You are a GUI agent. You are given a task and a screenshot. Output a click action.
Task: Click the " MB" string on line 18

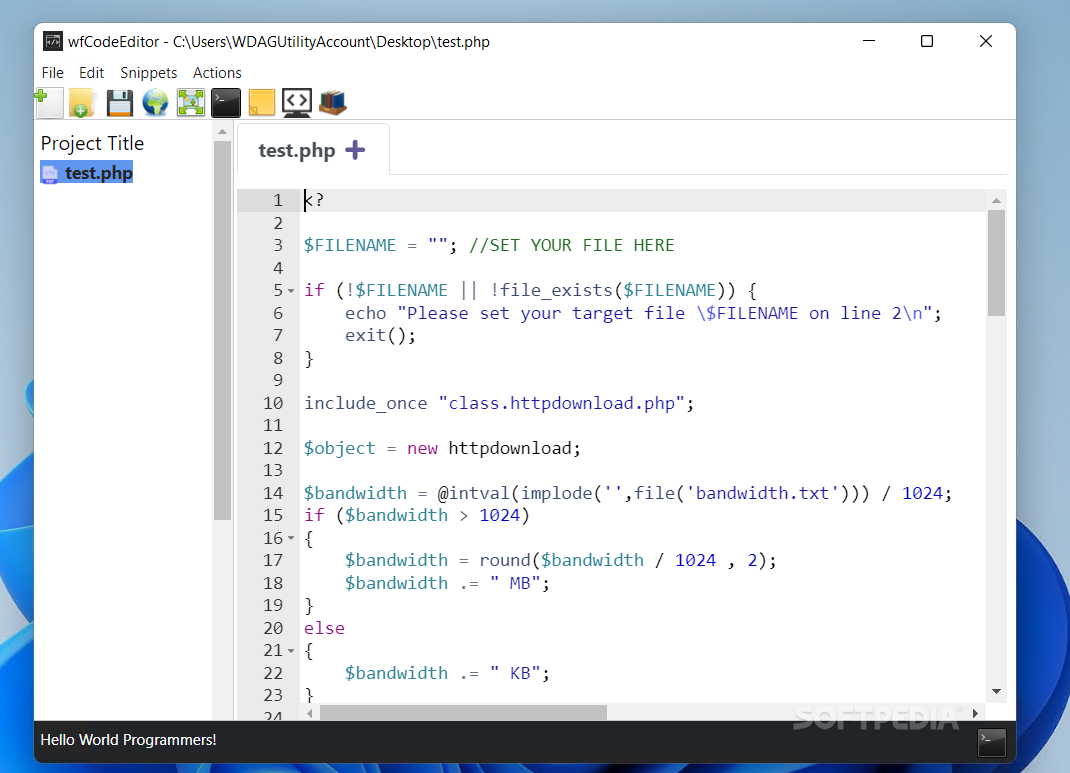pos(515,583)
